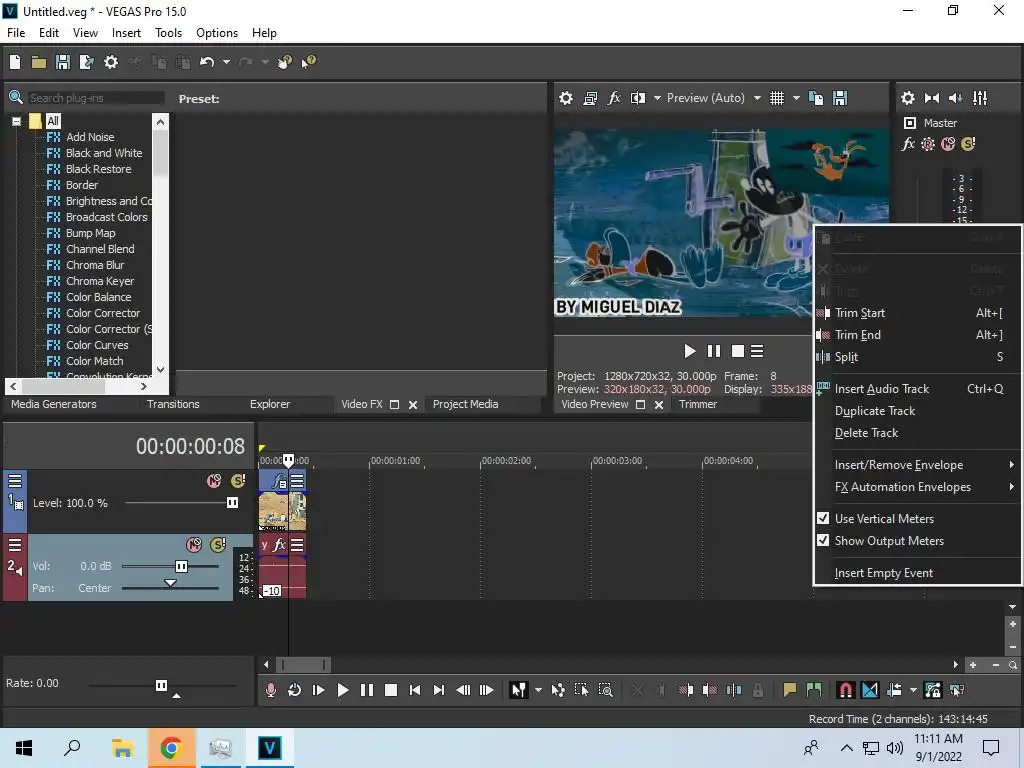This screenshot has height=768, width=1024.
Task: Create a new project with toolbar icon
Action: tap(15, 62)
